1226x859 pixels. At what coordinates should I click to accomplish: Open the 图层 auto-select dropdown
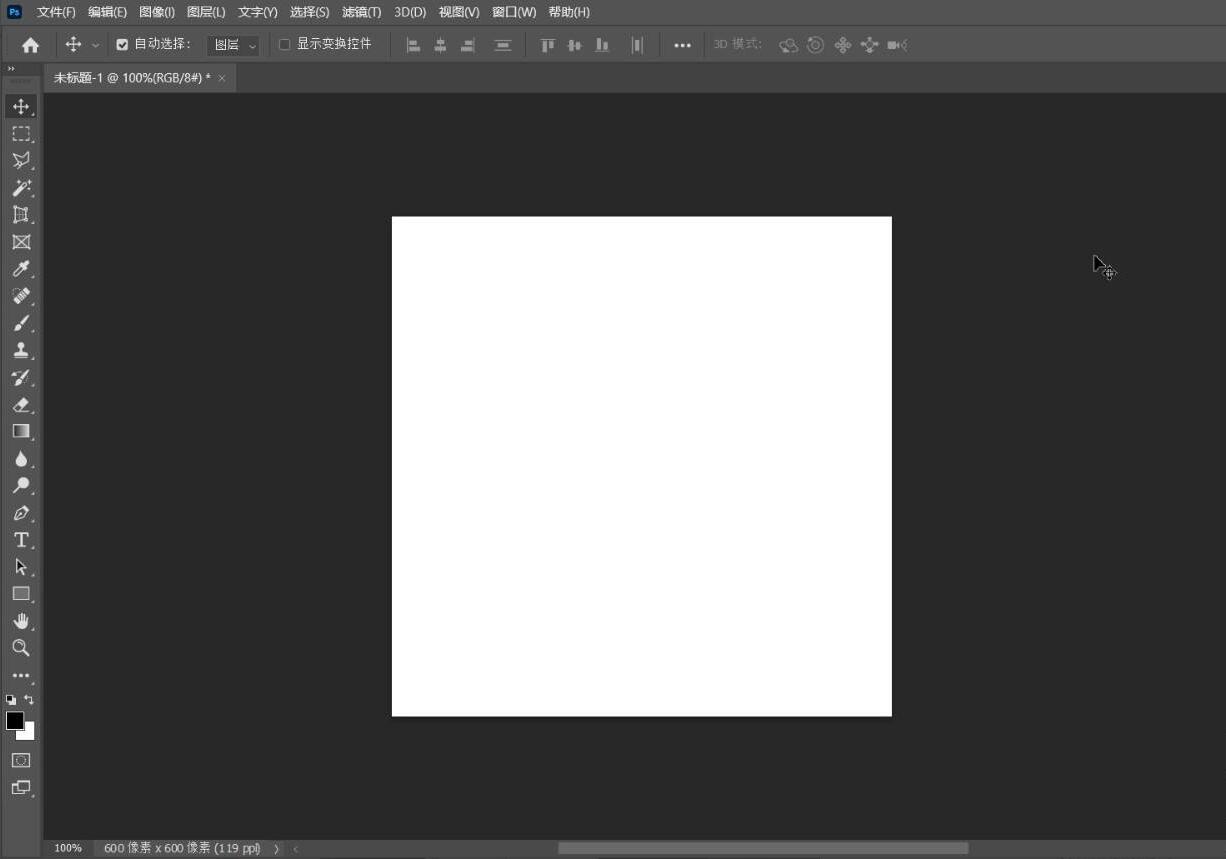pos(234,44)
